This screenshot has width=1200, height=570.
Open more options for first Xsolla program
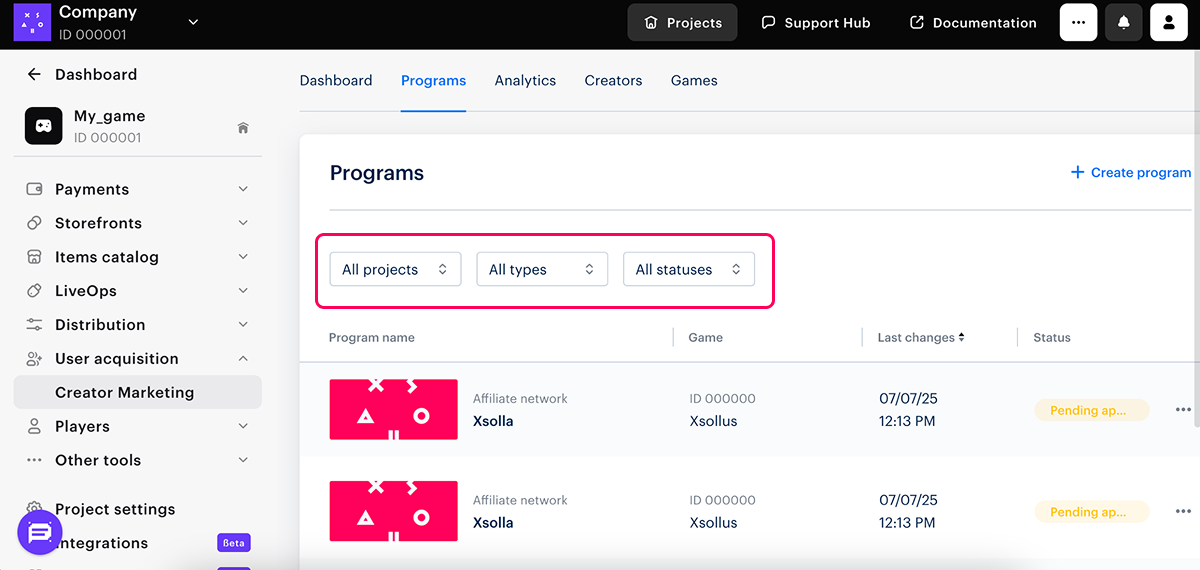point(1183,410)
